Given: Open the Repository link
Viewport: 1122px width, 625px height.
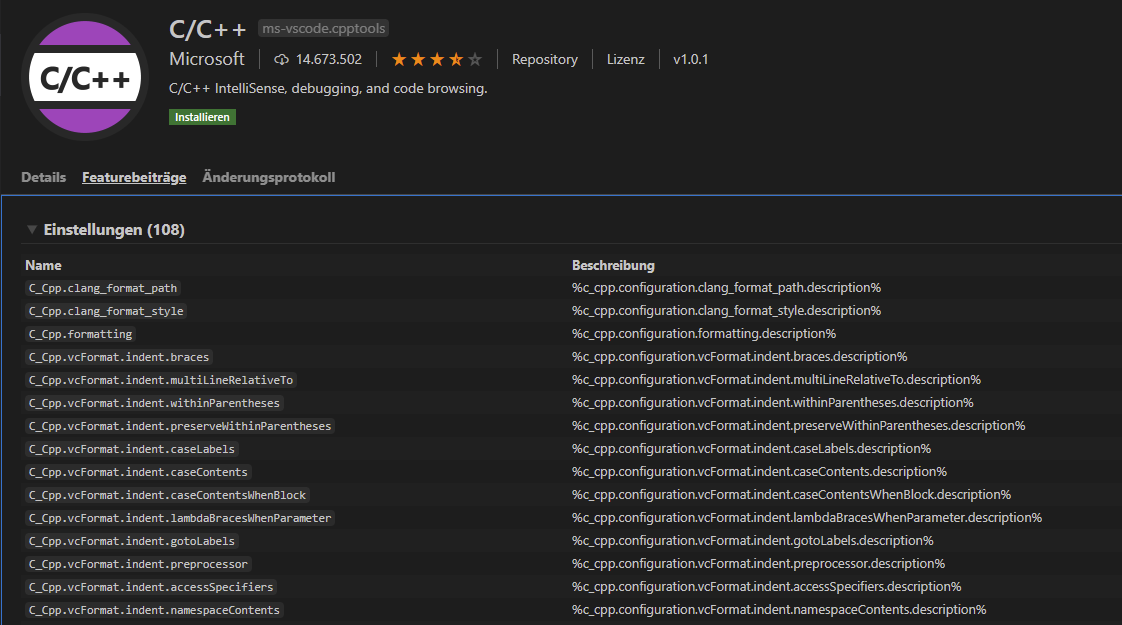Looking at the screenshot, I should point(544,59).
